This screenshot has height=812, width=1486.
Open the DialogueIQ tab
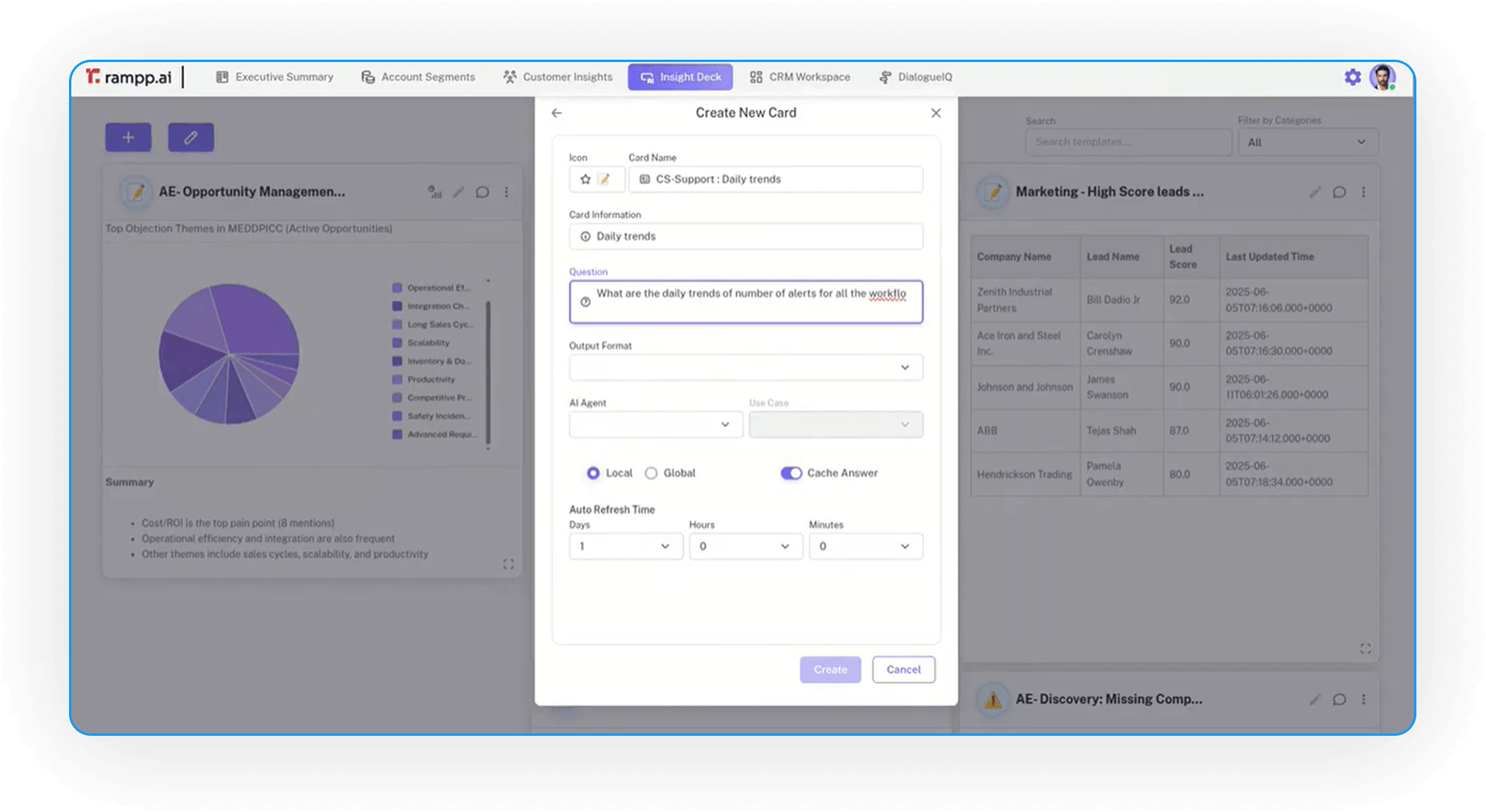pyautogui.click(x=916, y=77)
